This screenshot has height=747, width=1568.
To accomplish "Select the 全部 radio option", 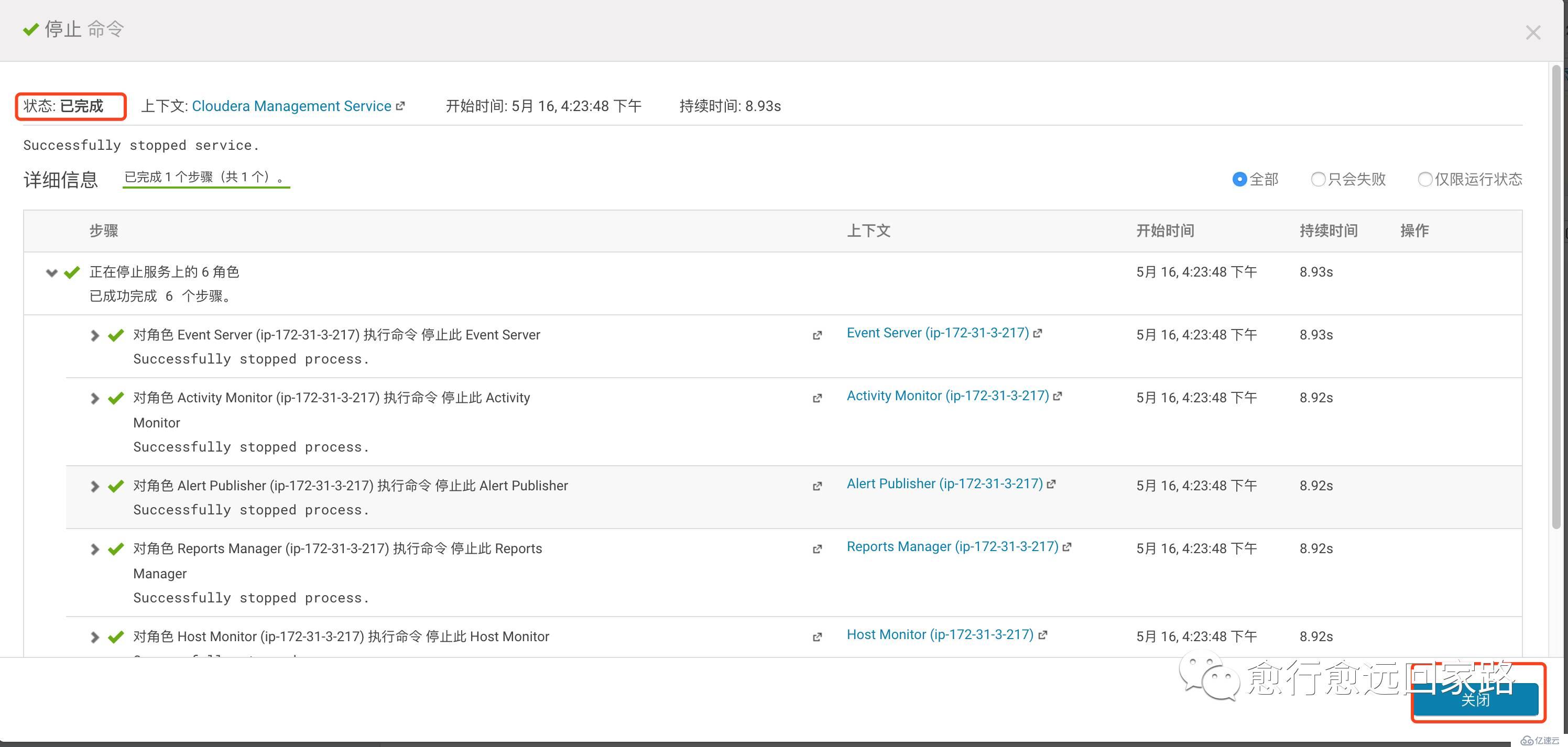I will point(1239,180).
